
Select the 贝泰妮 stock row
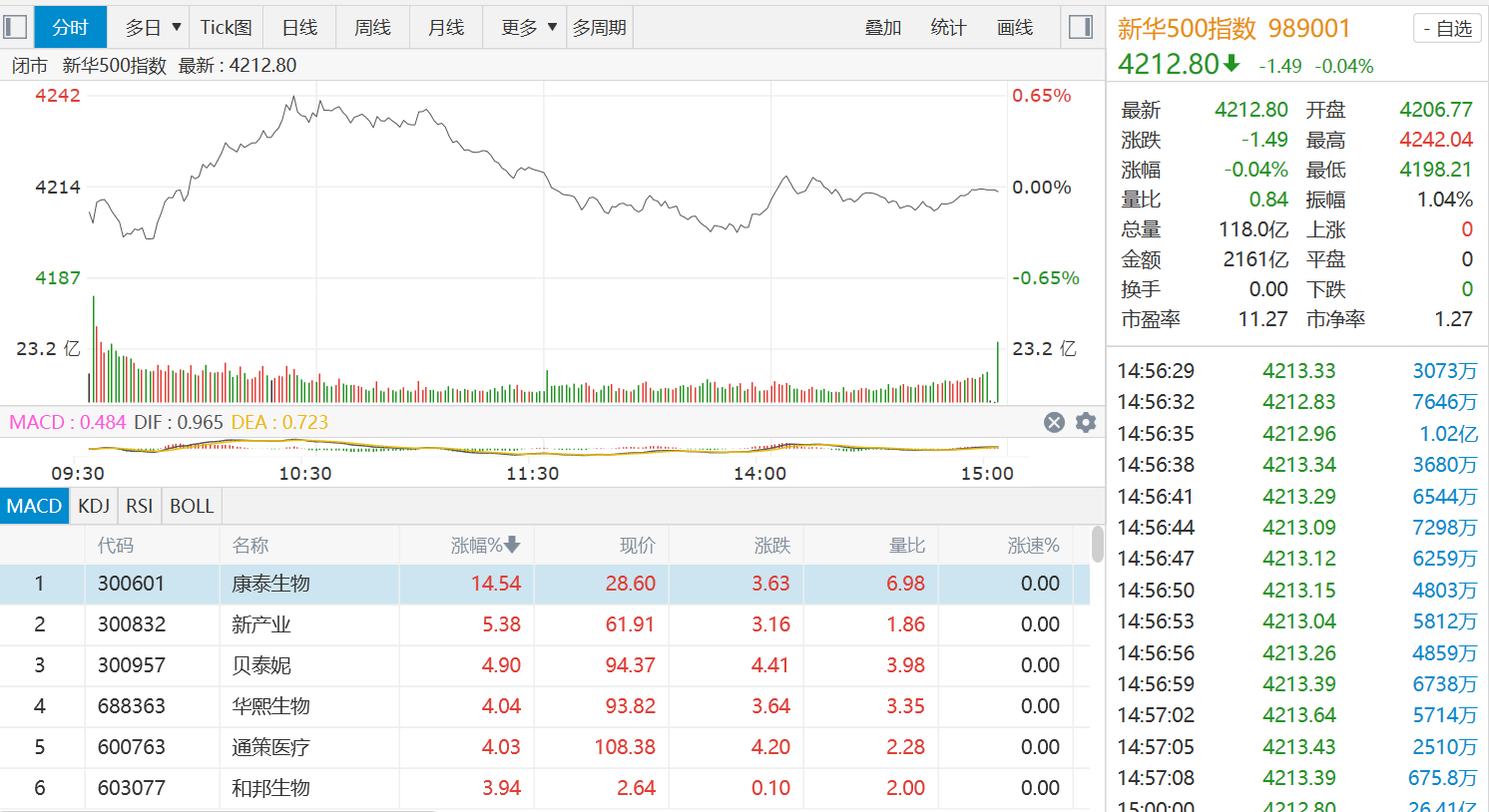tap(544, 665)
